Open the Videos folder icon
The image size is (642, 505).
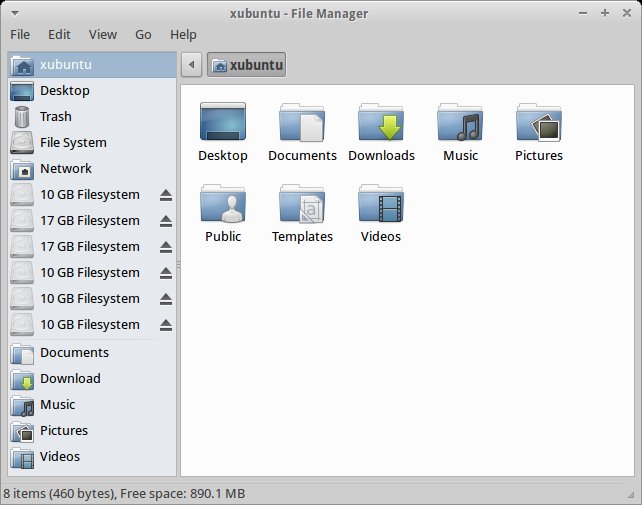pyautogui.click(x=381, y=204)
